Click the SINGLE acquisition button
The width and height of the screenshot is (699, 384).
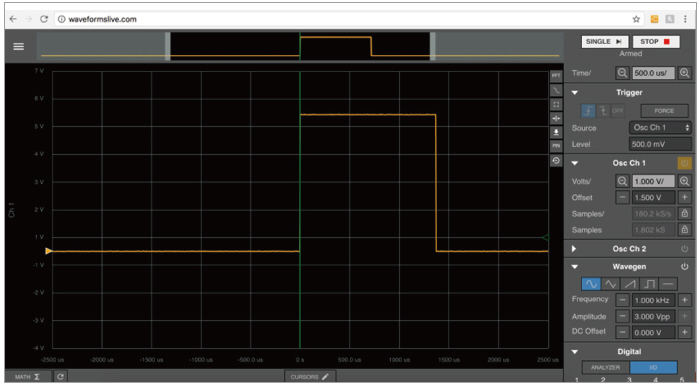point(604,41)
